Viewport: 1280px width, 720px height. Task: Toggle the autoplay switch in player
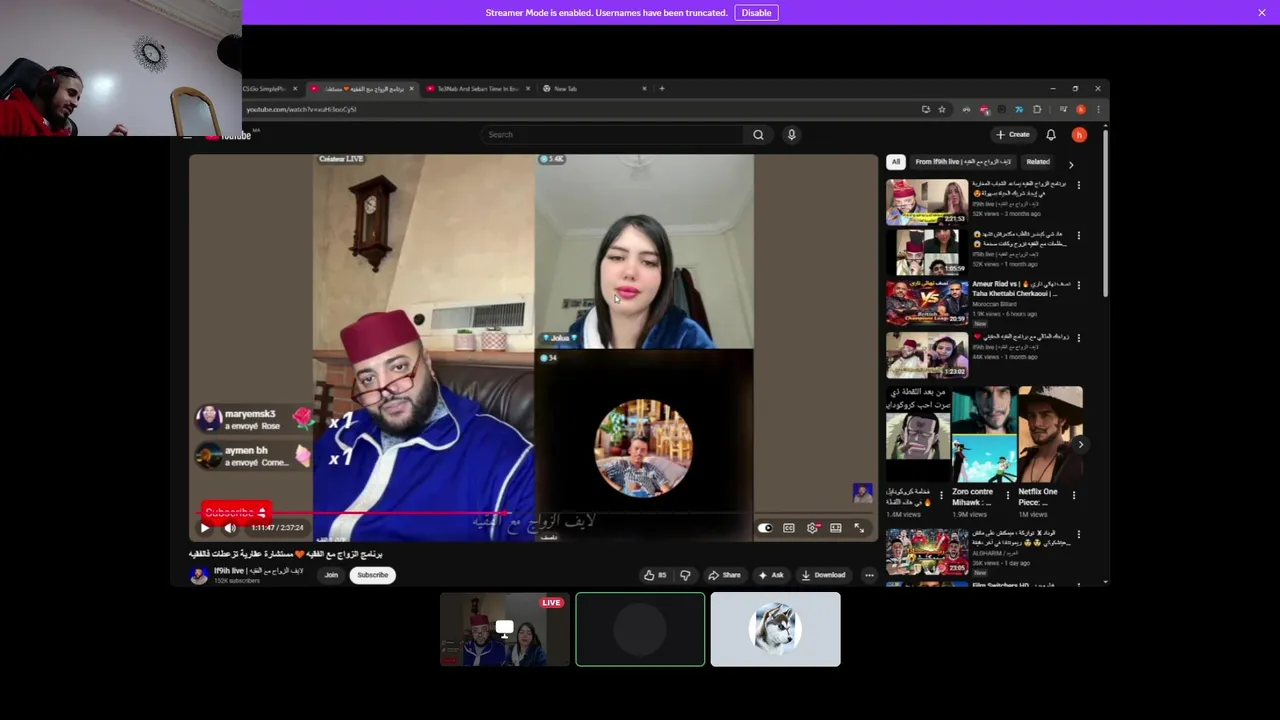[765, 528]
